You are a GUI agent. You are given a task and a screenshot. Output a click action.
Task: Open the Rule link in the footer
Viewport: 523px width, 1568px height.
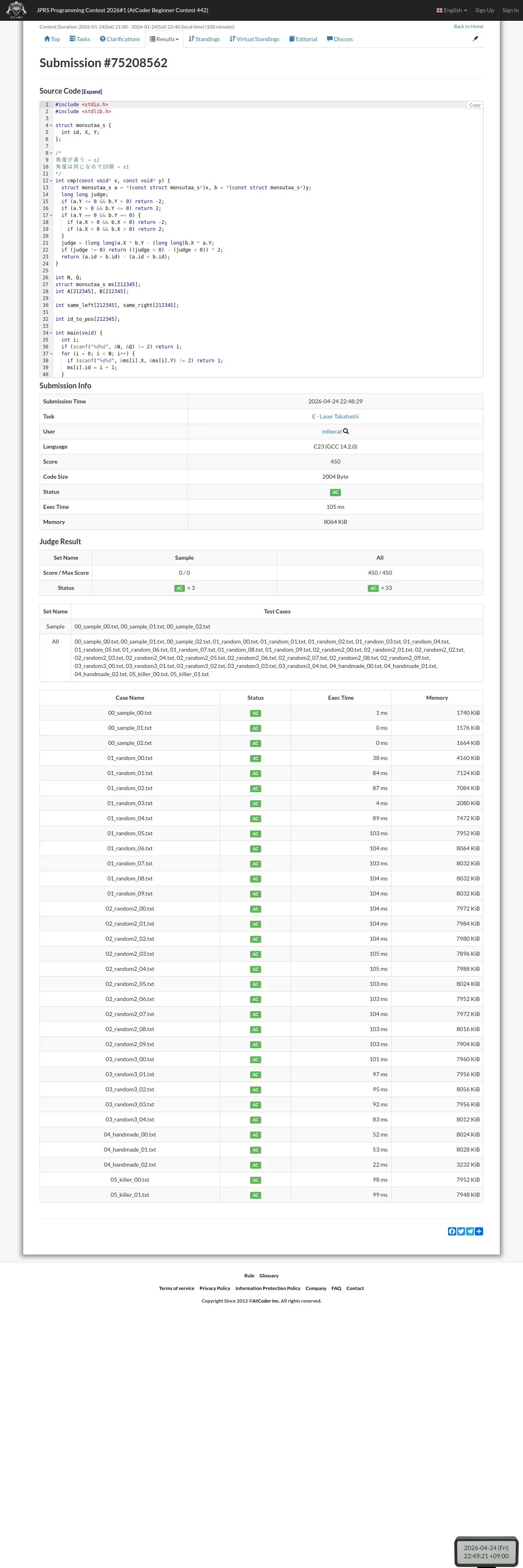249,1276
